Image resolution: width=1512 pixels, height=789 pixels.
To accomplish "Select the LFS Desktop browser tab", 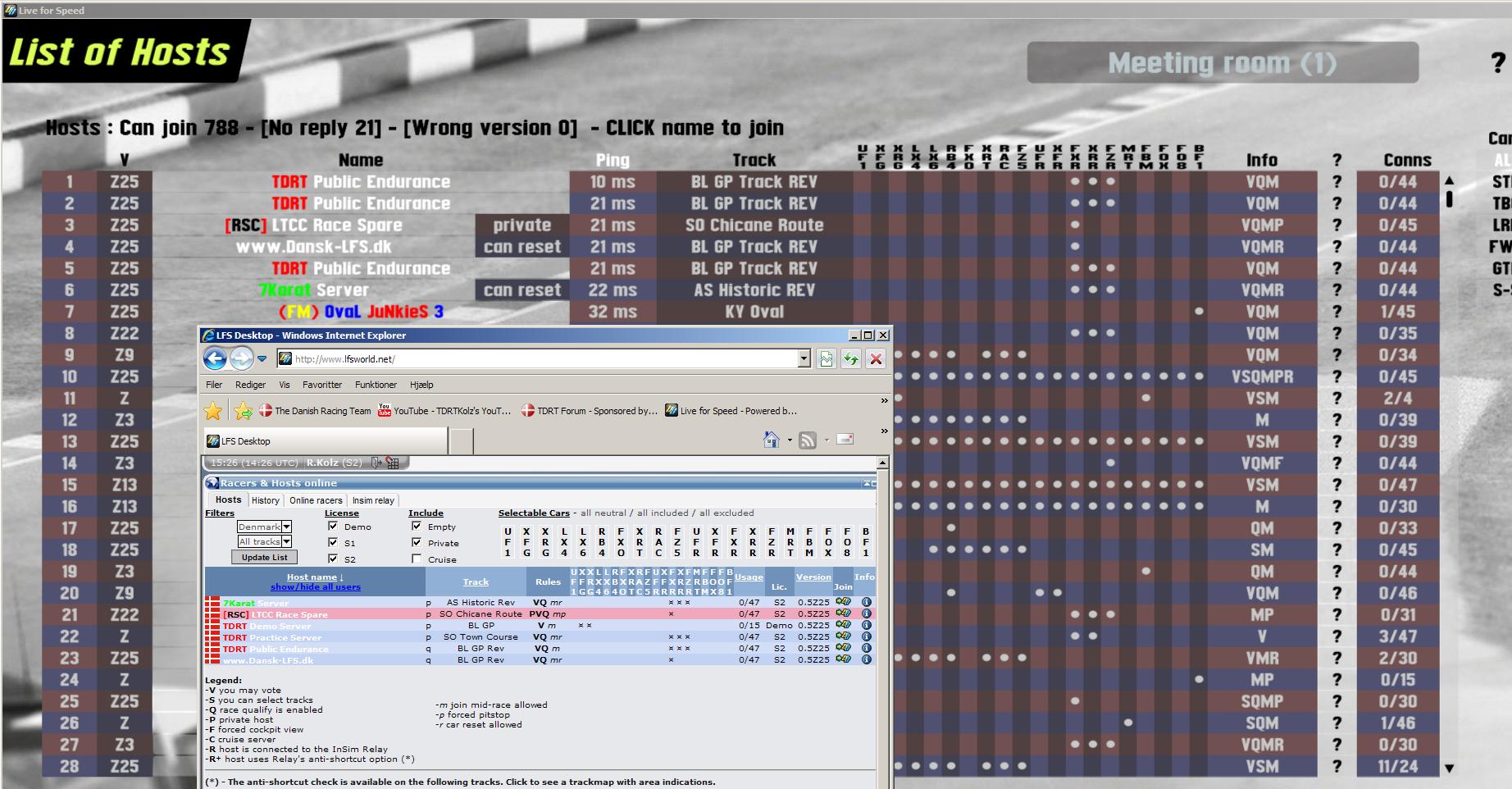I will pyautogui.click(x=326, y=440).
